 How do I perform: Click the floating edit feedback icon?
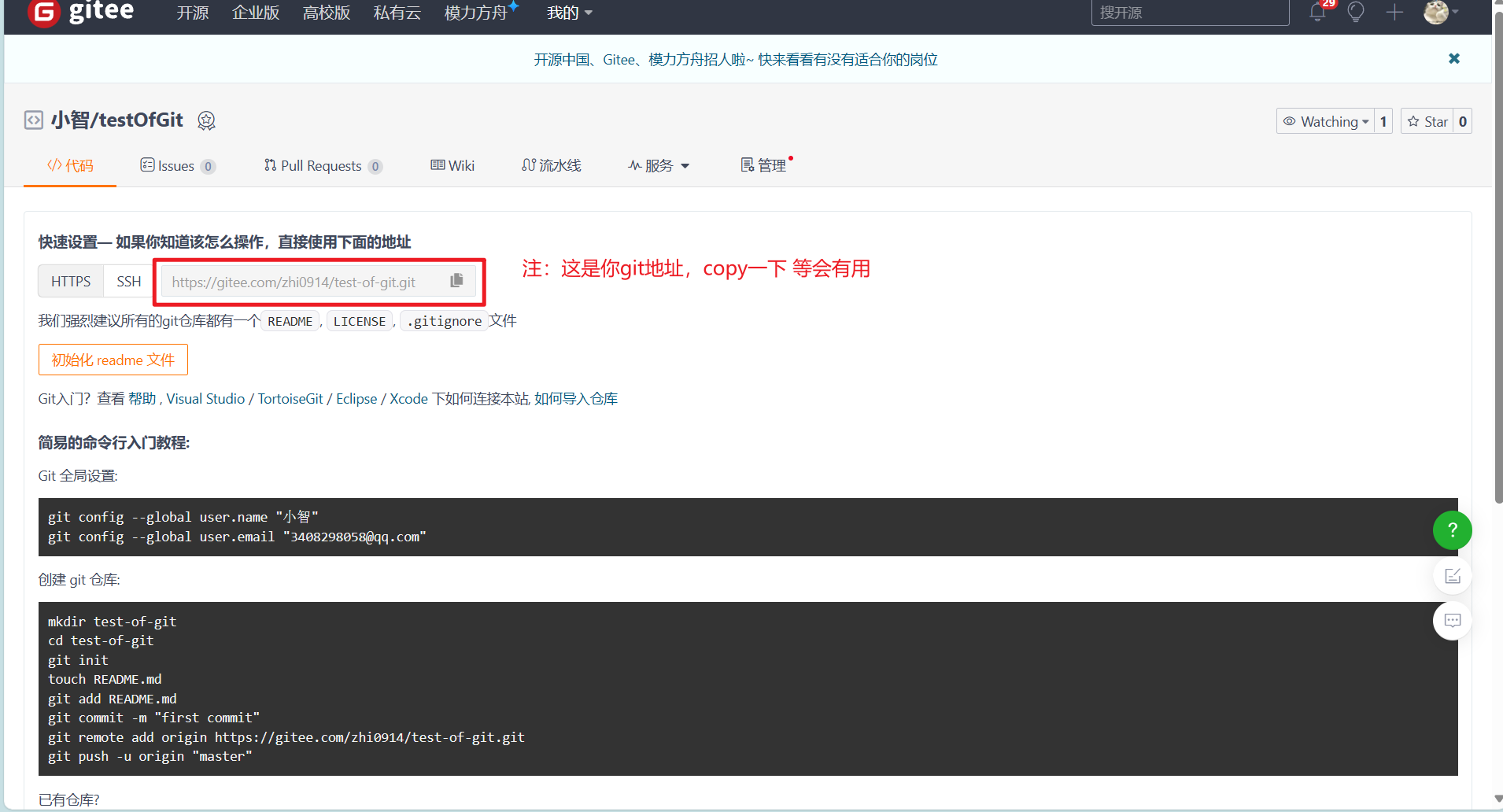[1452, 576]
